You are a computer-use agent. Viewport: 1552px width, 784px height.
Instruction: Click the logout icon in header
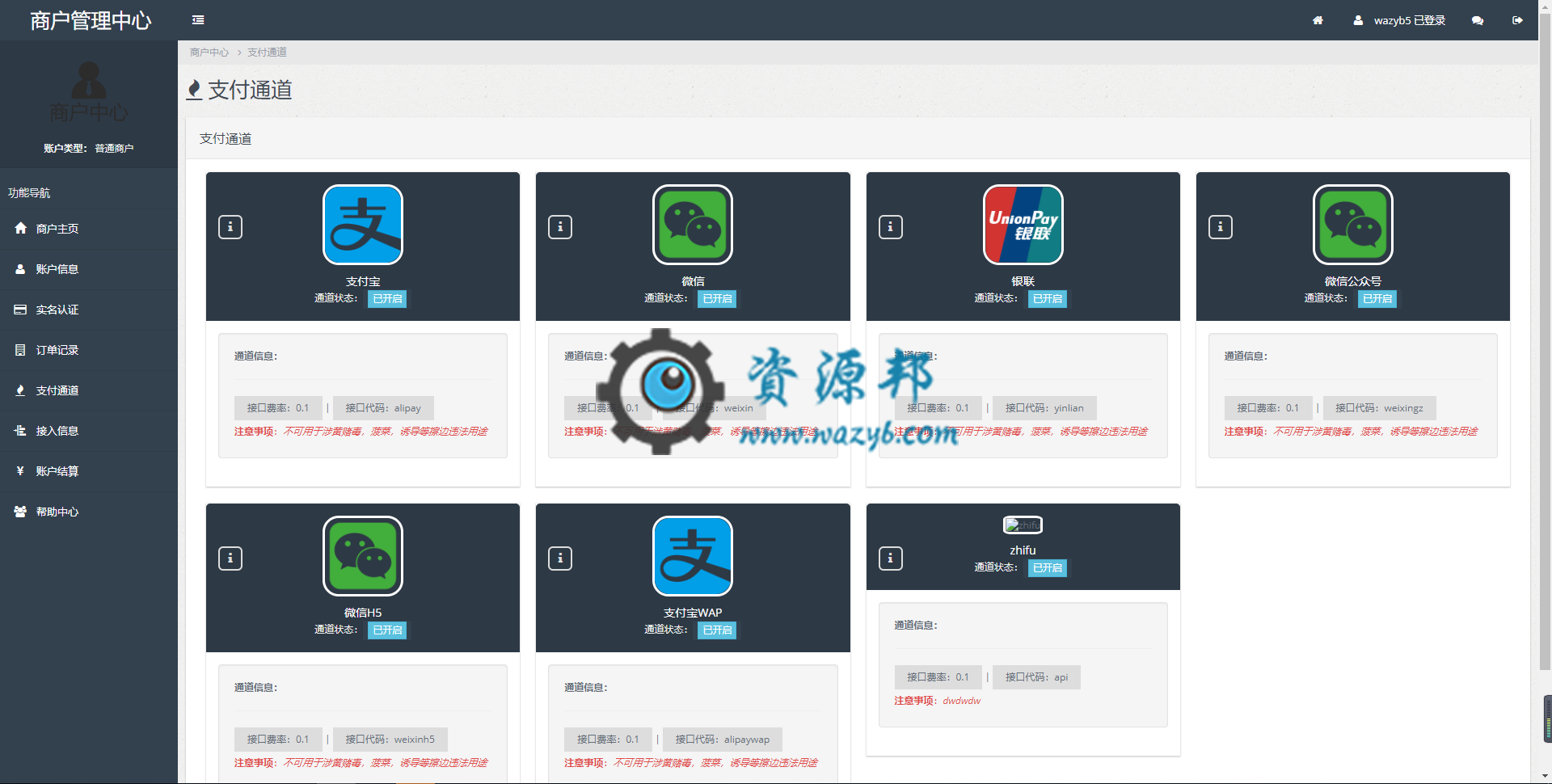point(1517,20)
